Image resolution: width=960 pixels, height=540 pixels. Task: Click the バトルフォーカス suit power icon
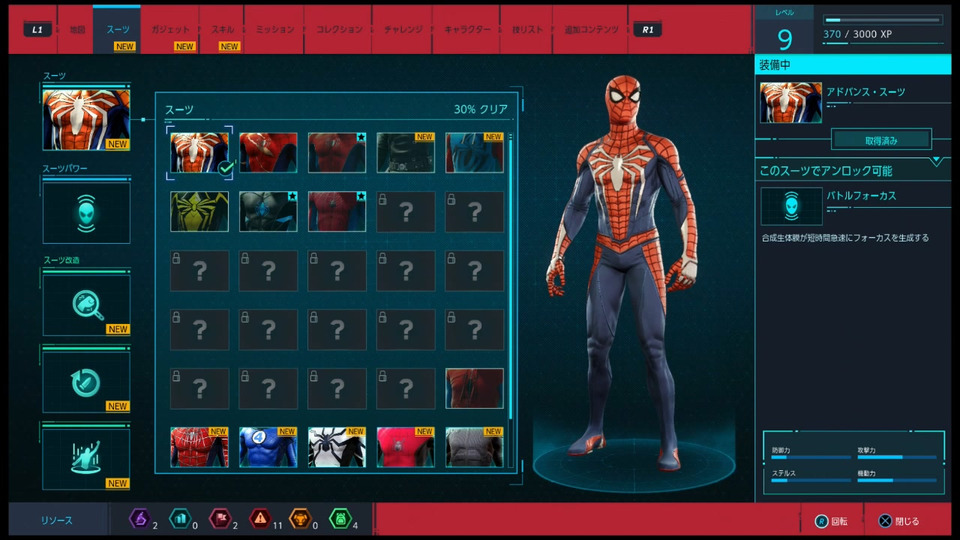[791, 206]
